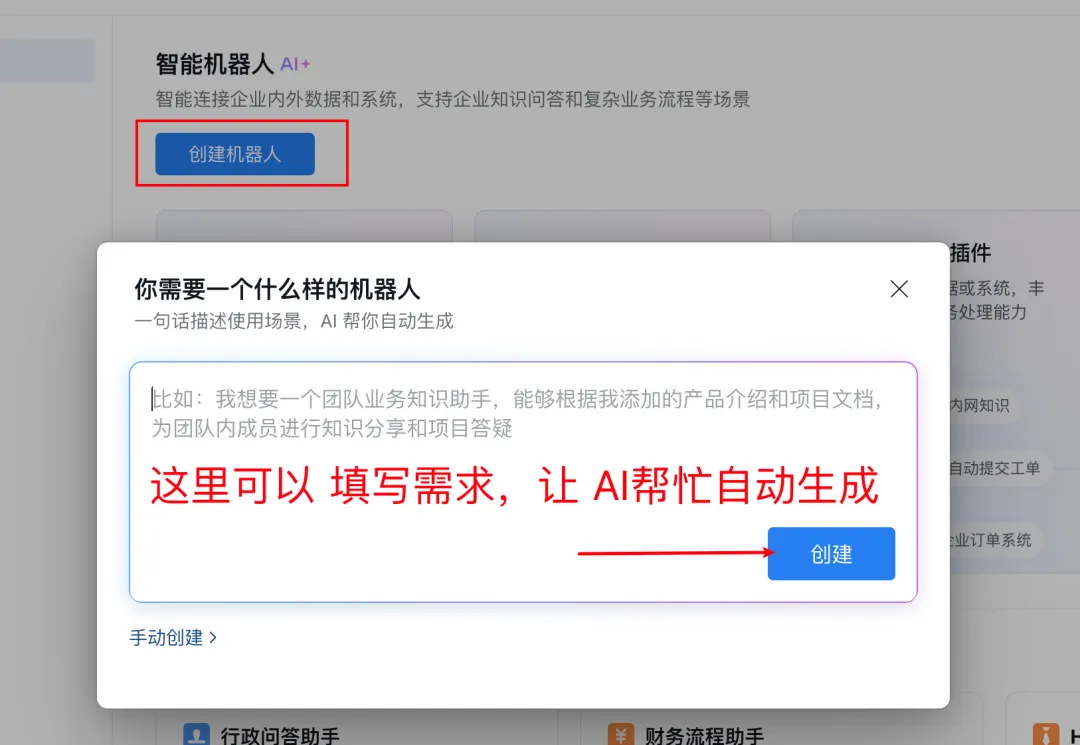Select the blue 行政问答助手 person icon

[196, 734]
